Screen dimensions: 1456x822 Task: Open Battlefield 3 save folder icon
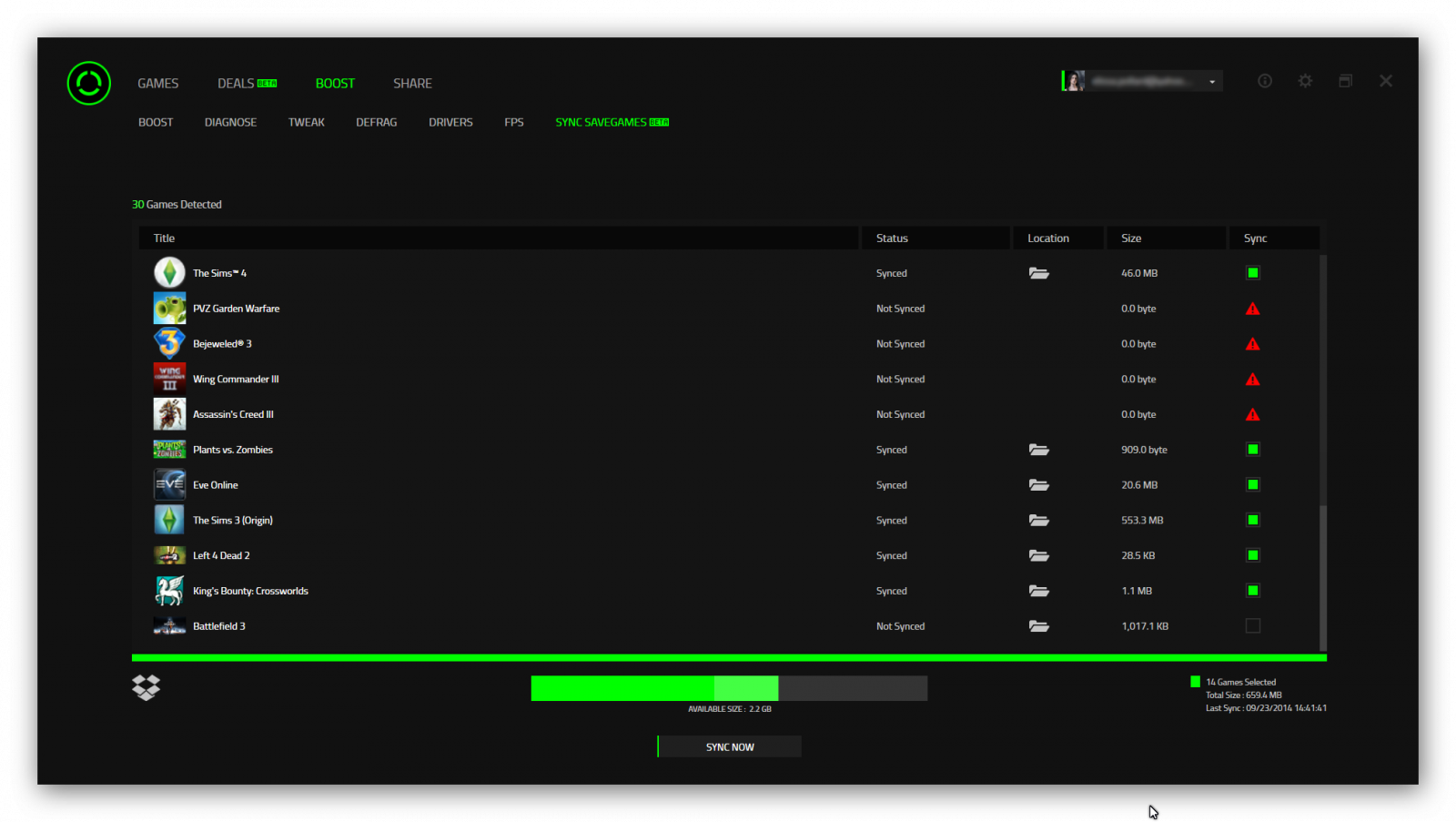pos(1038,626)
